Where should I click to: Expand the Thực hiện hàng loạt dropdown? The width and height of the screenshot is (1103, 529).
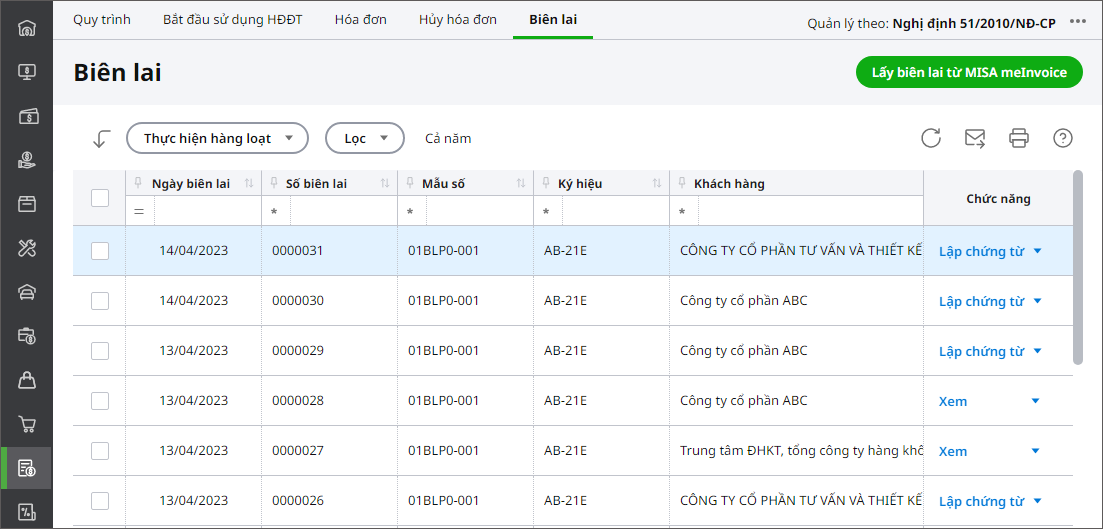click(x=217, y=139)
